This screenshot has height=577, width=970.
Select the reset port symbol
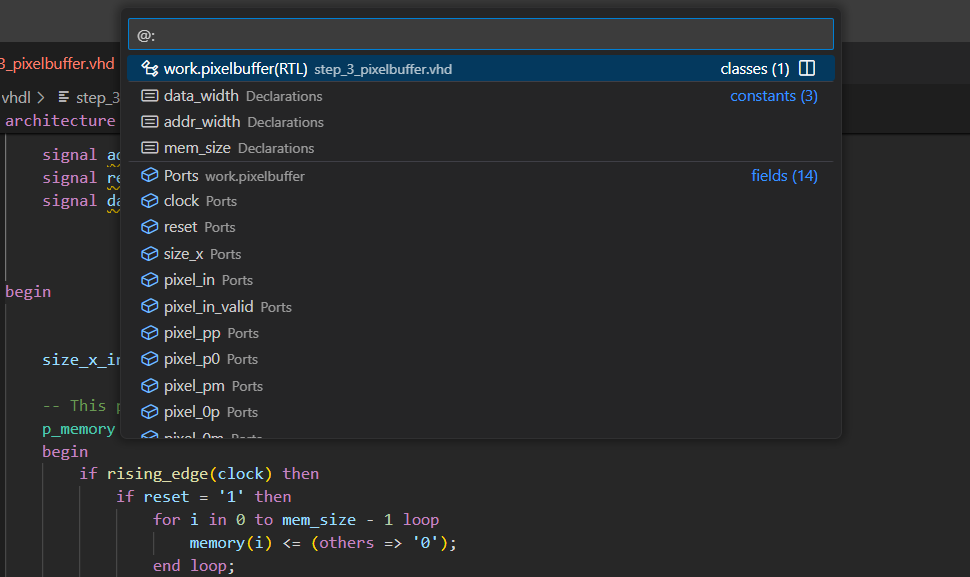coord(181,227)
